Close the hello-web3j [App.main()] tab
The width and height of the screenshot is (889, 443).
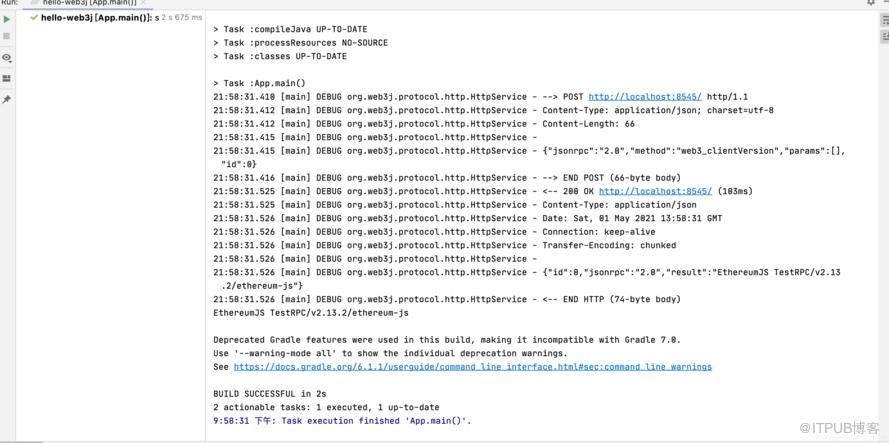tap(143, 2)
